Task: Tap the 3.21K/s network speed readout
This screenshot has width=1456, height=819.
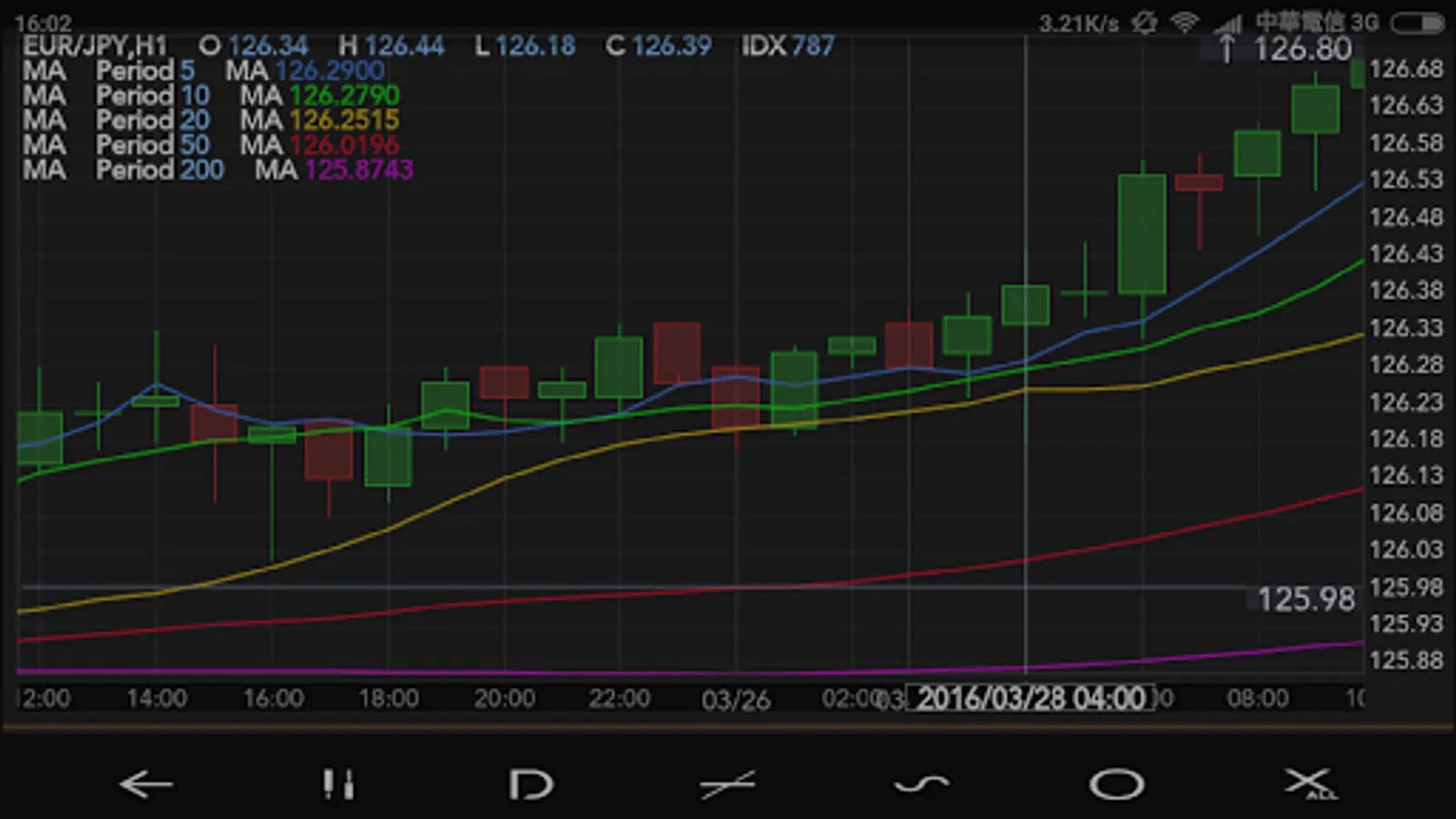Action: [x=1078, y=23]
